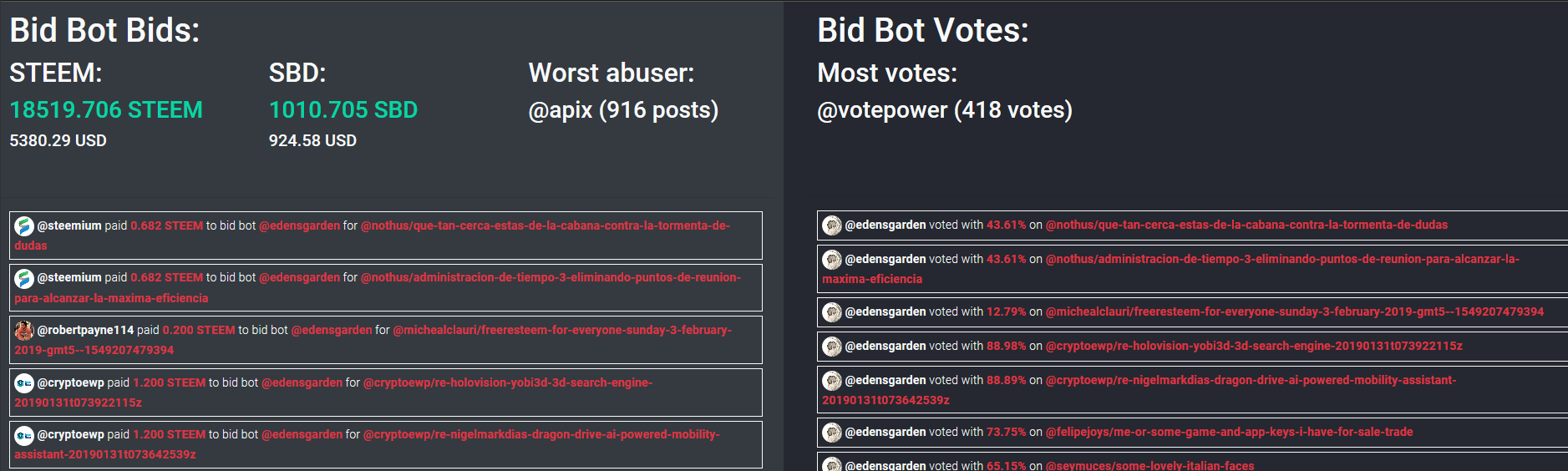Open the @robertpayne114 username link
The height and width of the screenshot is (471, 1568).
pos(85,330)
